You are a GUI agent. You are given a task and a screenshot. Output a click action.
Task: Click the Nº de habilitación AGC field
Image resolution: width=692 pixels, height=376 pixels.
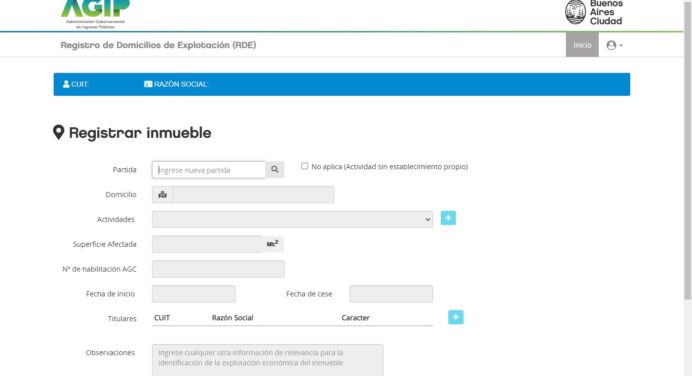(x=218, y=269)
